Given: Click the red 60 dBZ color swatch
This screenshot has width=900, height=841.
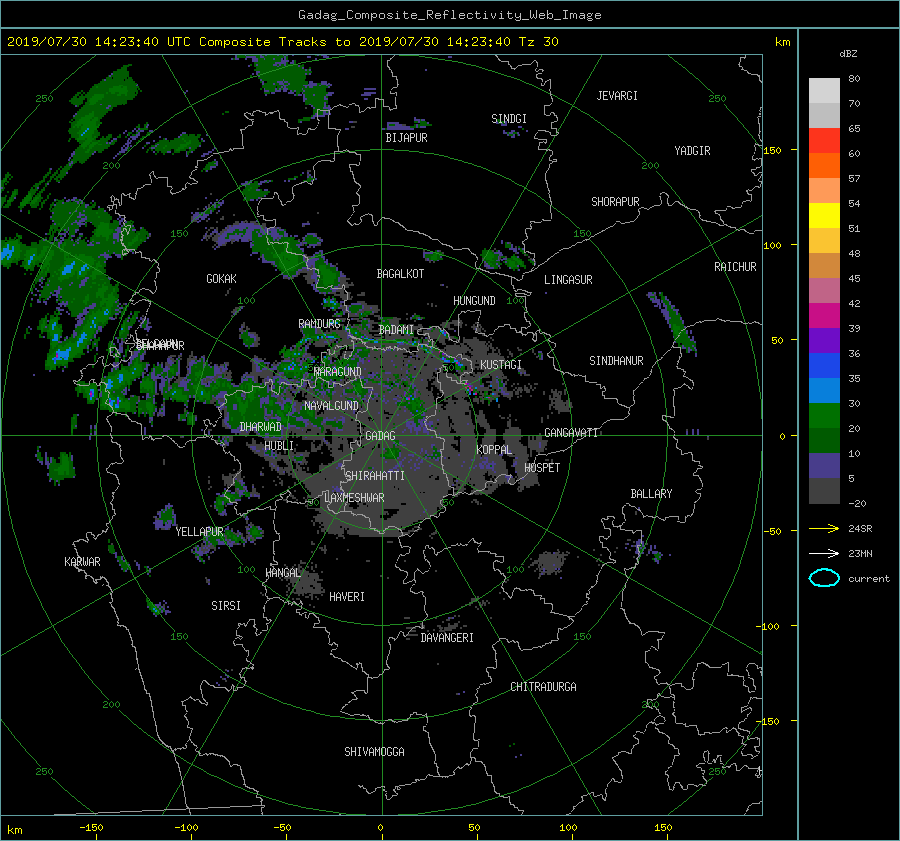Looking at the screenshot, I should coord(824,141).
